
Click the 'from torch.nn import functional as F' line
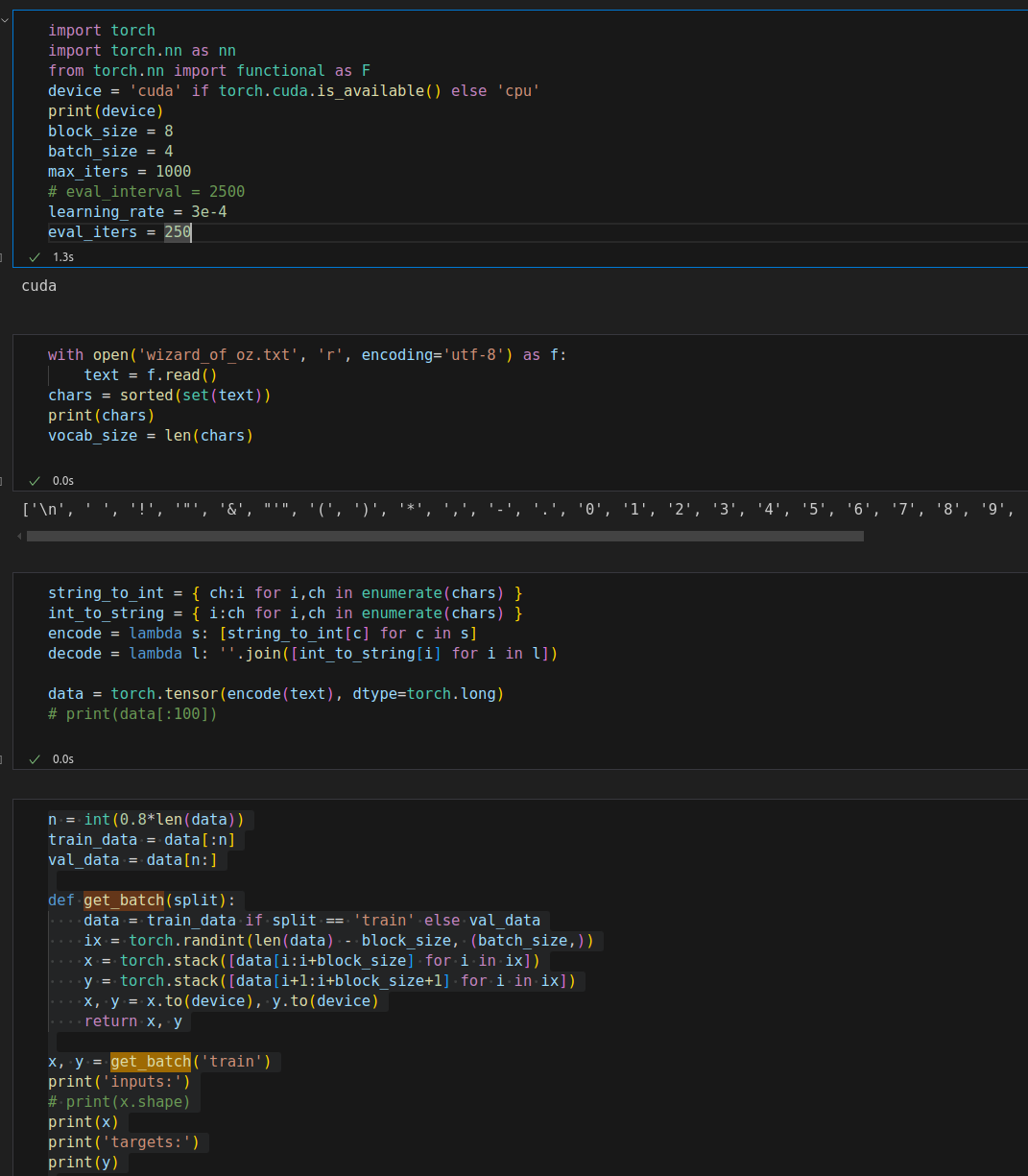click(209, 71)
